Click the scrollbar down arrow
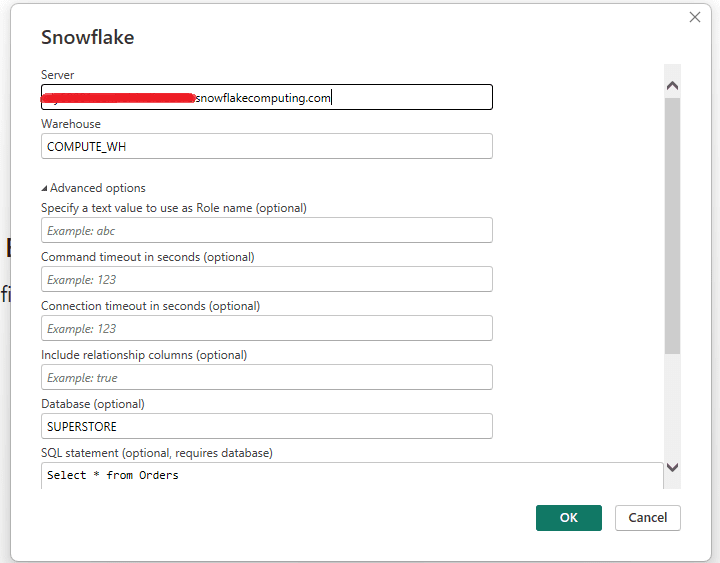This screenshot has height=563, width=720. pyautogui.click(x=672, y=467)
